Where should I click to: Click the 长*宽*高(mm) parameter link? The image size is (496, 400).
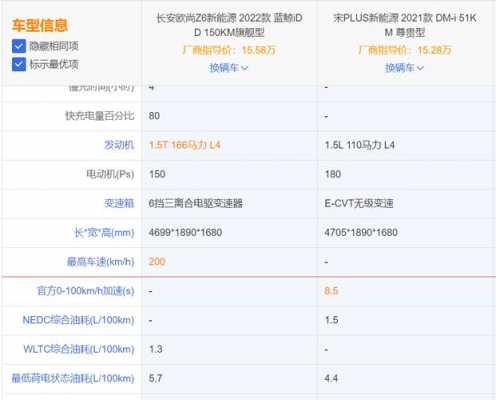tap(104, 232)
